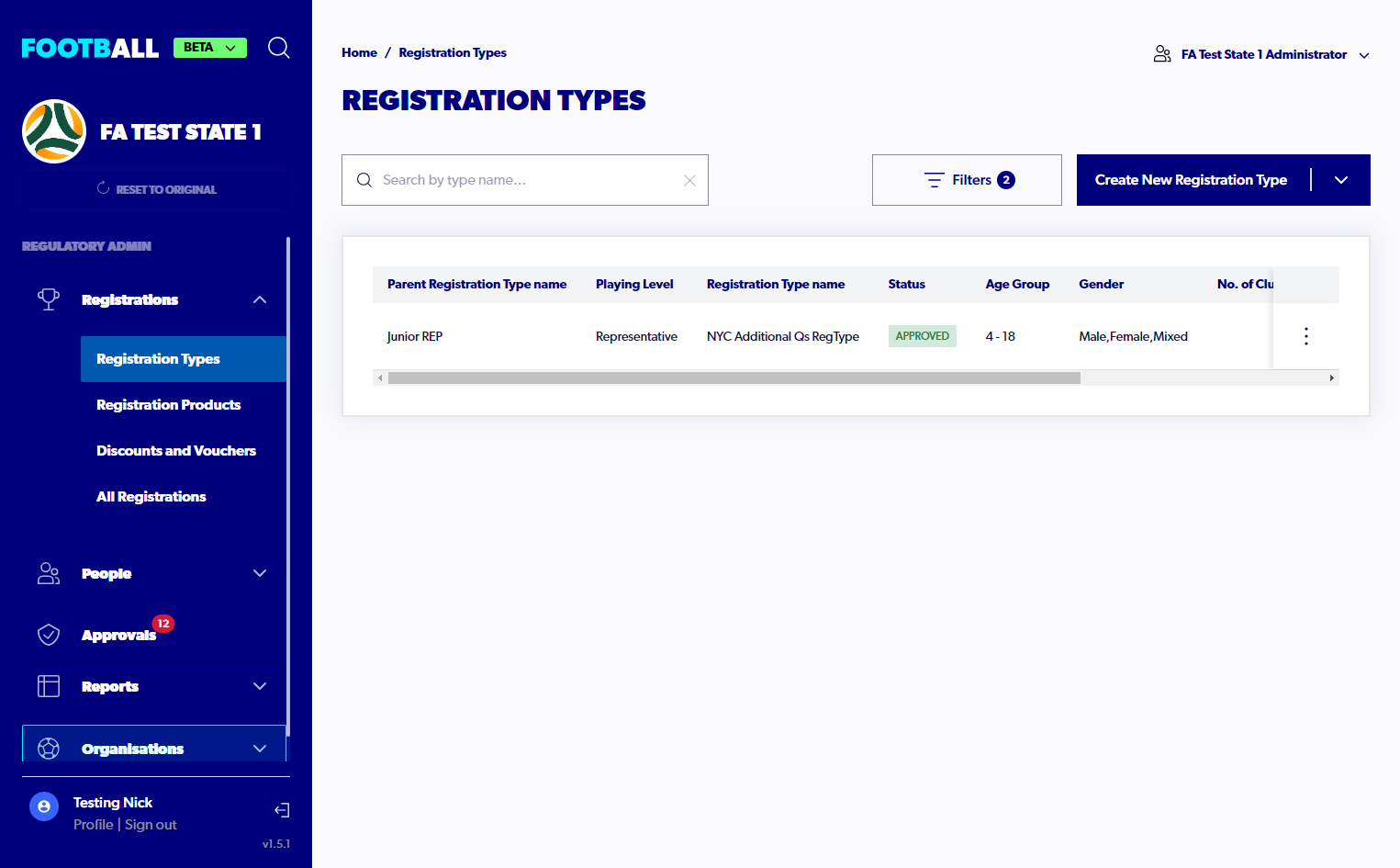Open the Profile link
Screen dimensions: 1400x868
94,825
